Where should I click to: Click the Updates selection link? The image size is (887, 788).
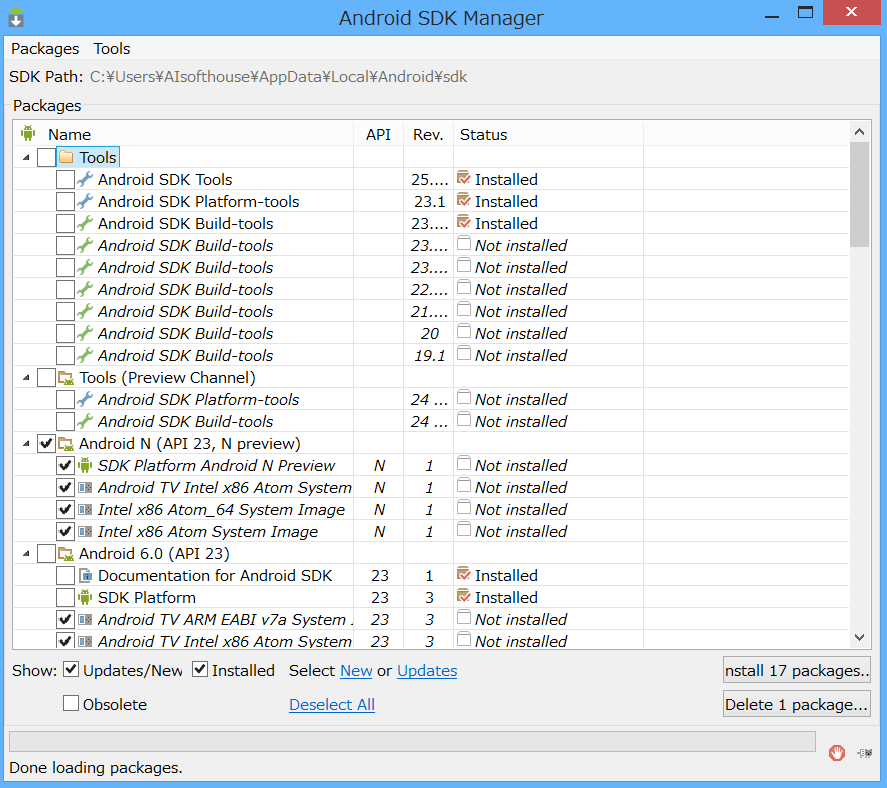tap(427, 670)
